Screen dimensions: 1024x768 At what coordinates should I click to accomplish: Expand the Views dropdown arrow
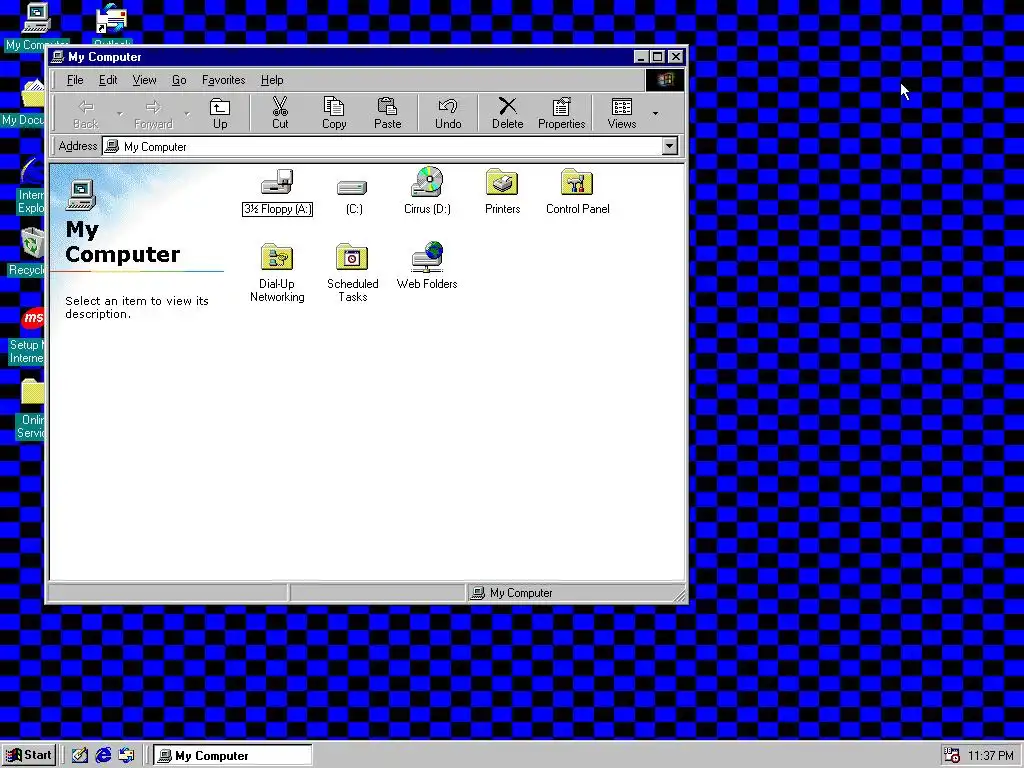[655, 114]
